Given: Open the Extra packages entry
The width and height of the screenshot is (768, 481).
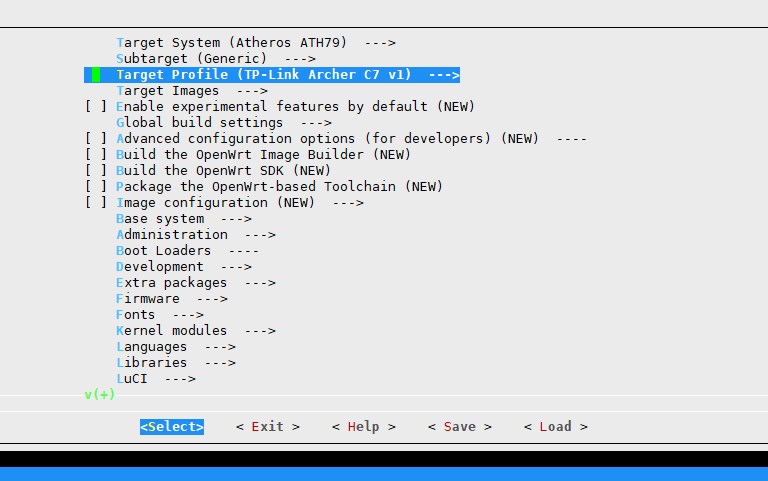Looking at the screenshot, I should click(195, 283).
